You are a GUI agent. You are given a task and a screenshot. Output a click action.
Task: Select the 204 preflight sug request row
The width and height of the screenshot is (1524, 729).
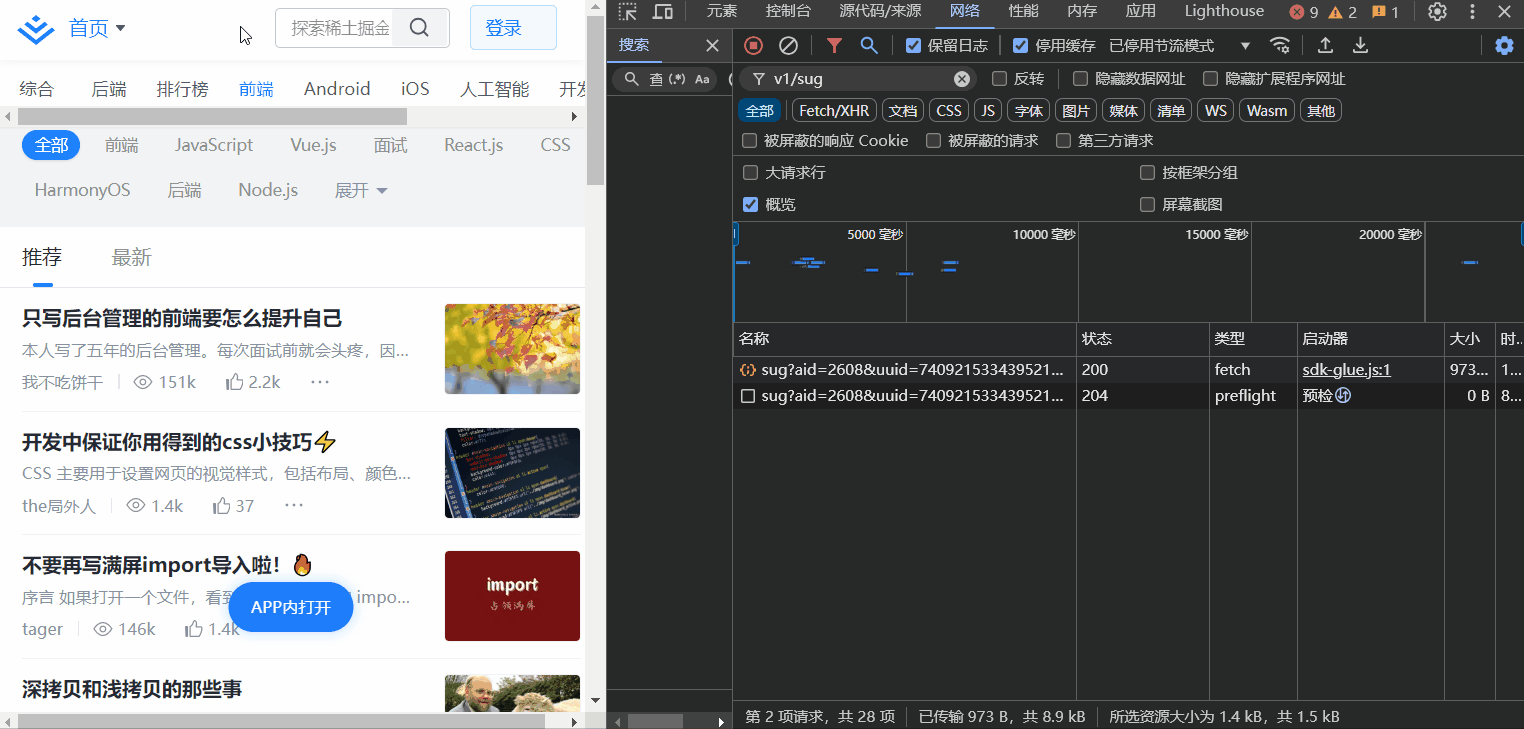pyautogui.click(x=1128, y=396)
